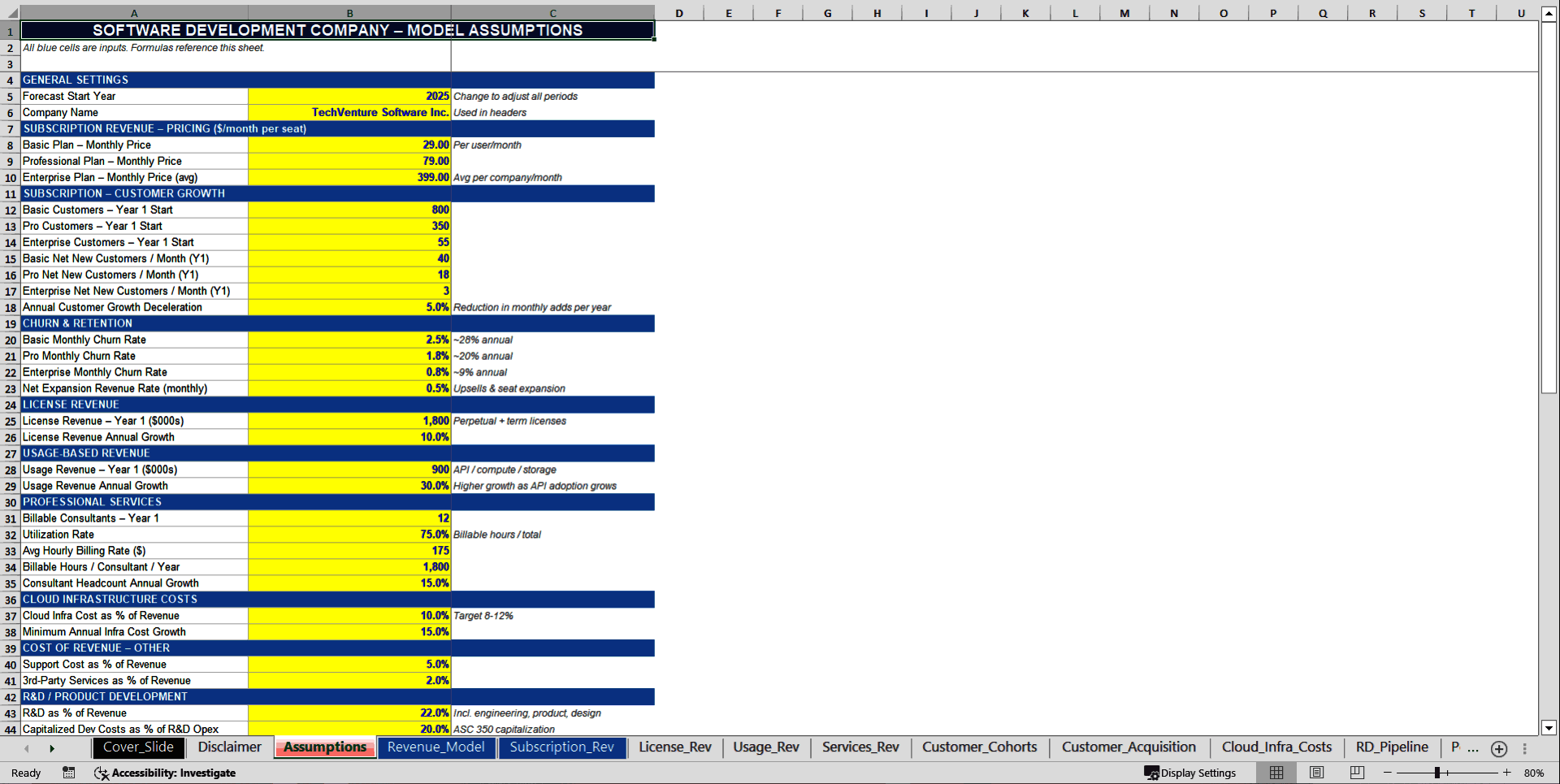Image resolution: width=1560 pixels, height=784 pixels.
Task: Open Page Layout view from the status bar
Action: [1315, 773]
